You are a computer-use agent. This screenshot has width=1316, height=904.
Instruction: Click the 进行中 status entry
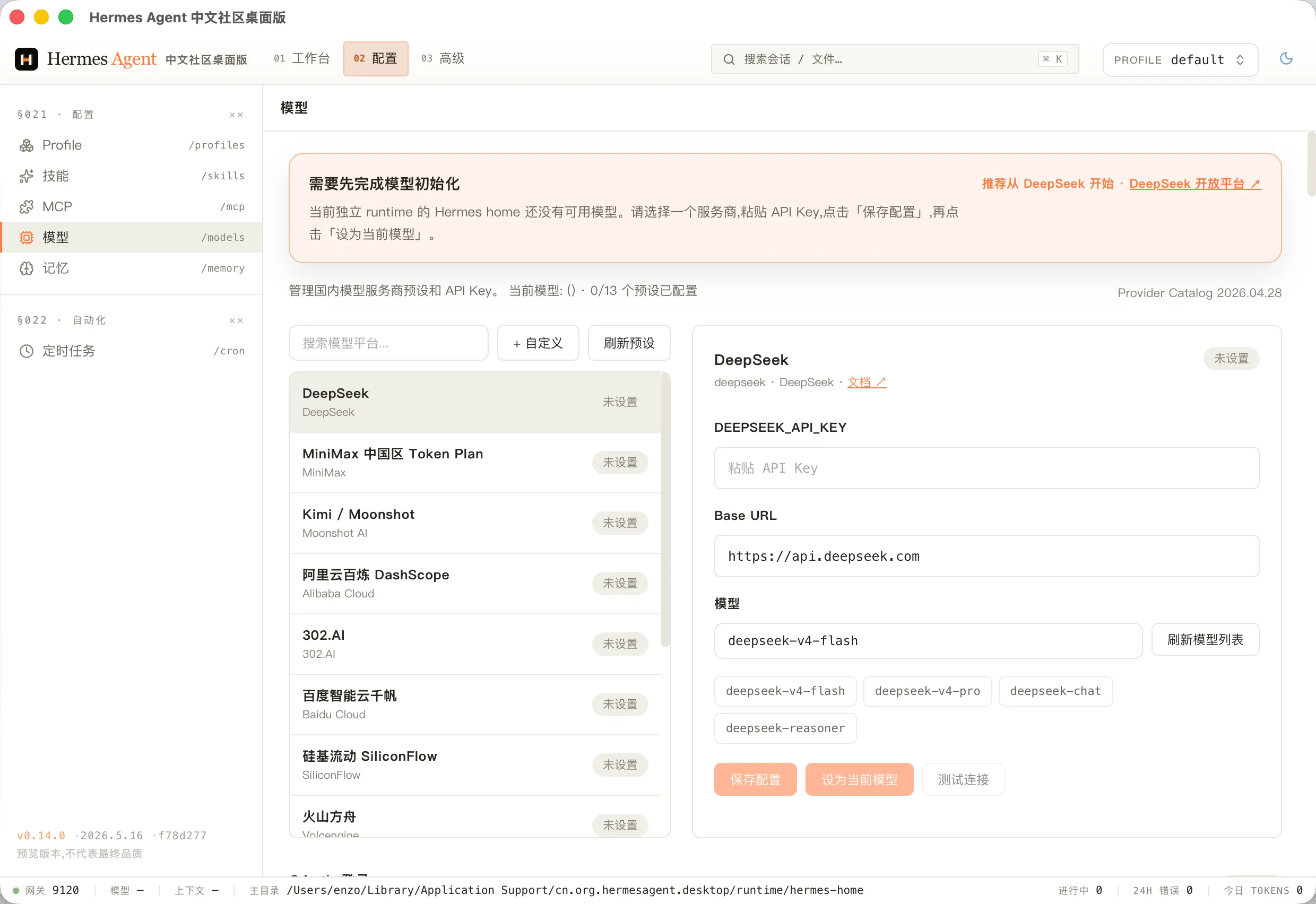tap(1080, 891)
